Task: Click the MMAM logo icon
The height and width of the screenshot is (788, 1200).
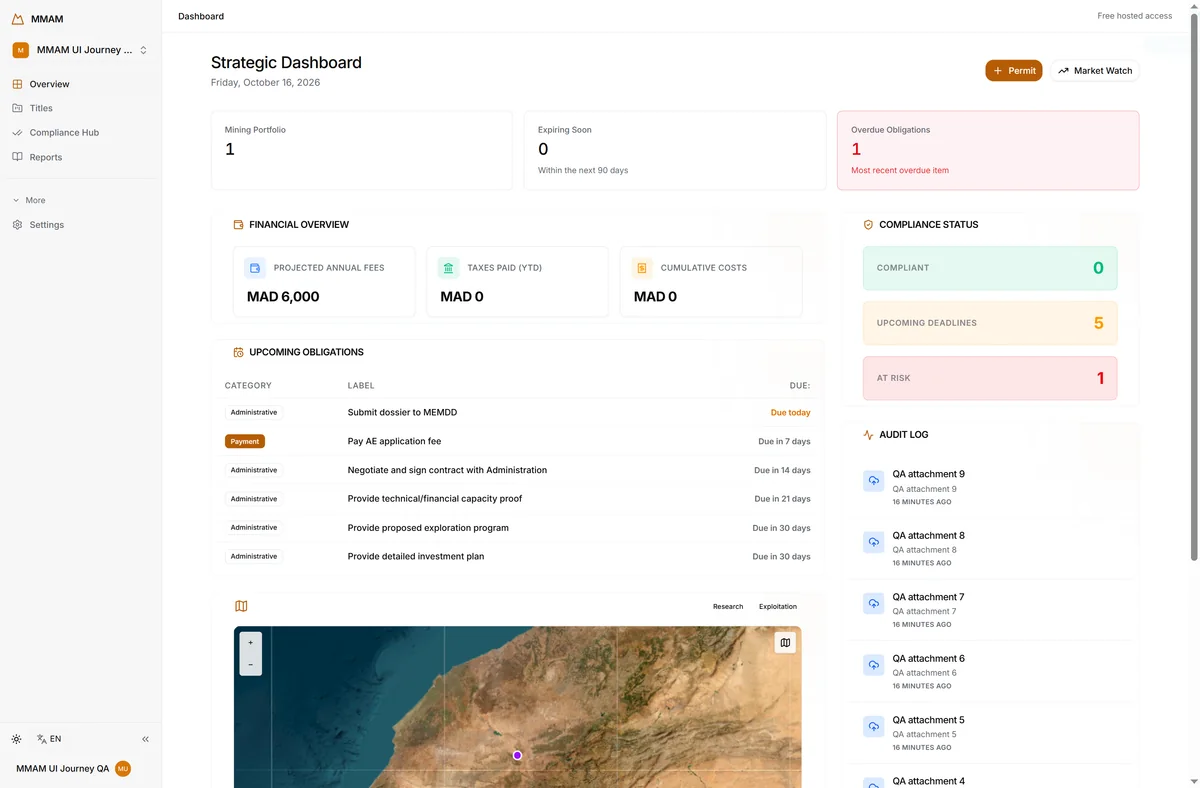Action: point(17,19)
